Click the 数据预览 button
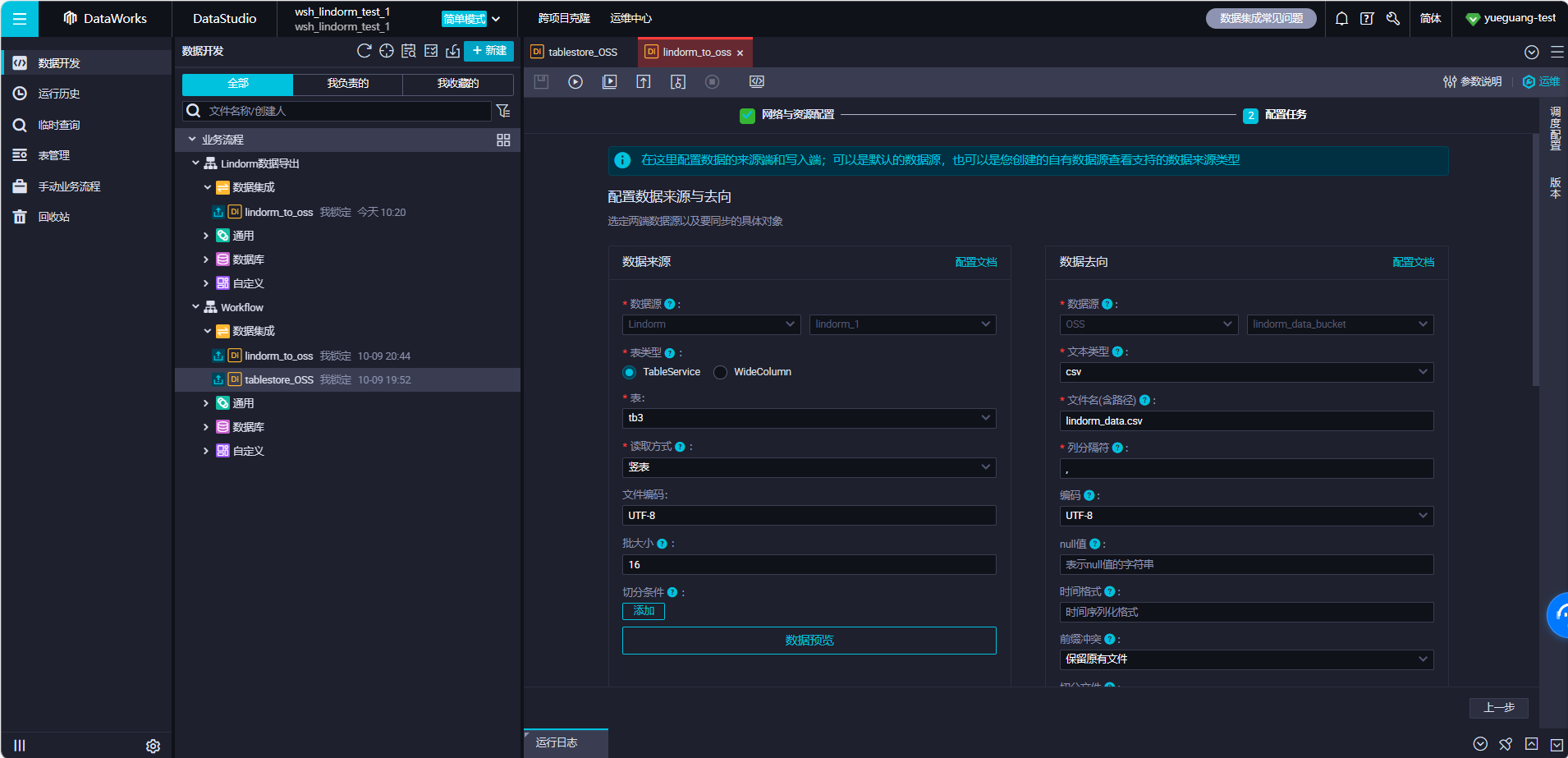 point(809,641)
